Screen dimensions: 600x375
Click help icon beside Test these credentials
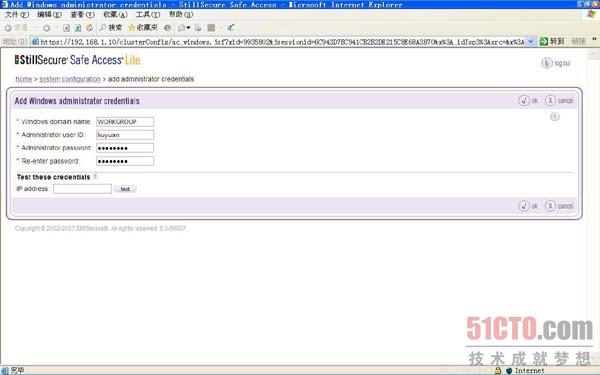(x=95, y=177)
